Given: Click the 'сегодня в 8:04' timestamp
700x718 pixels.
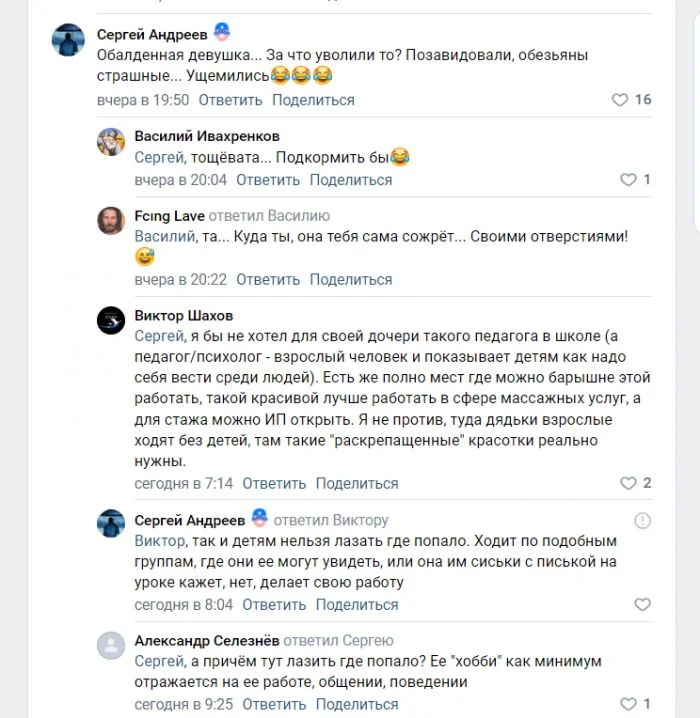Looking at the screenshot, I should [x=184, y=604].
